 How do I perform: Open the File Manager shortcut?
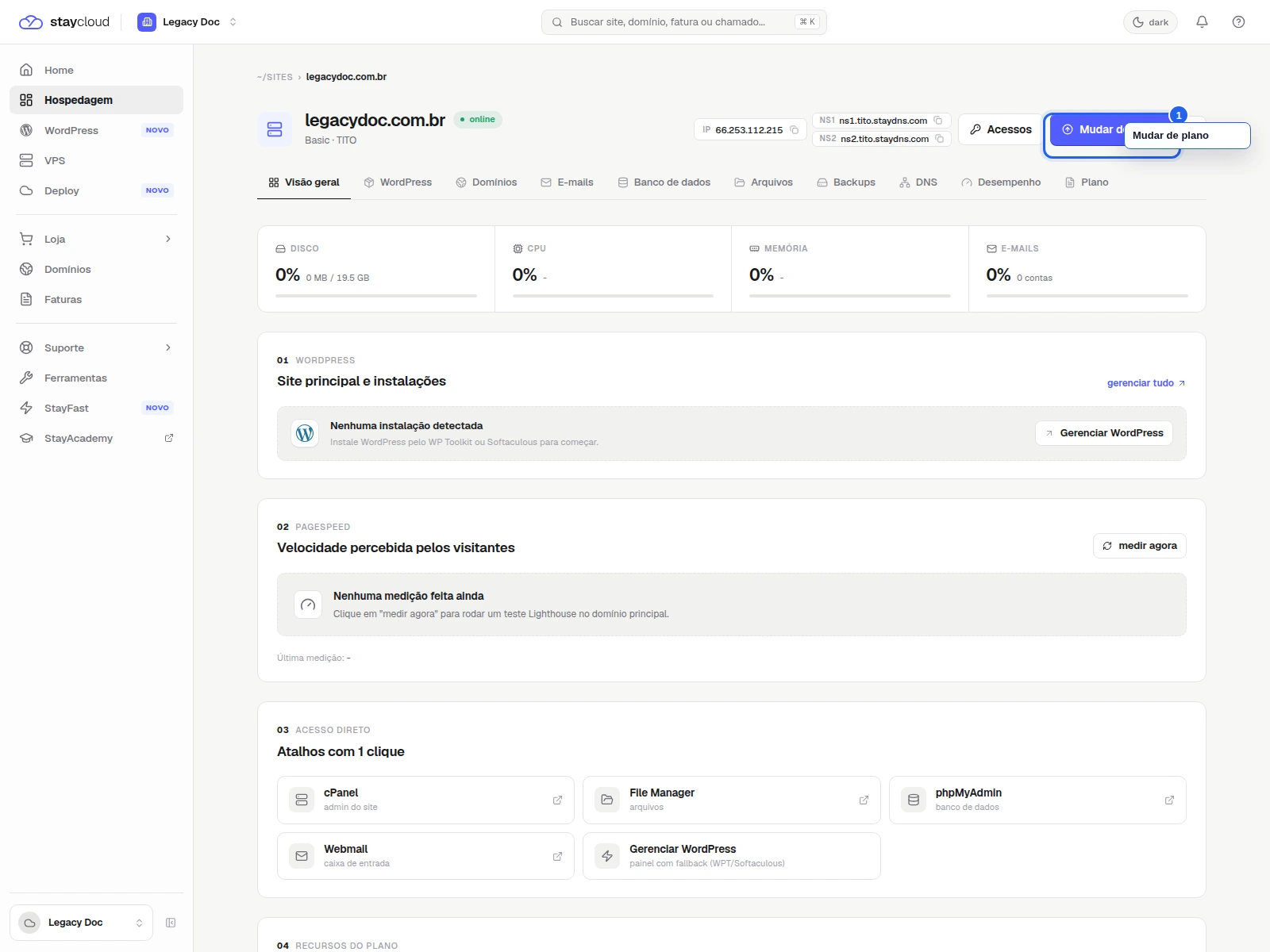[731, 800]
